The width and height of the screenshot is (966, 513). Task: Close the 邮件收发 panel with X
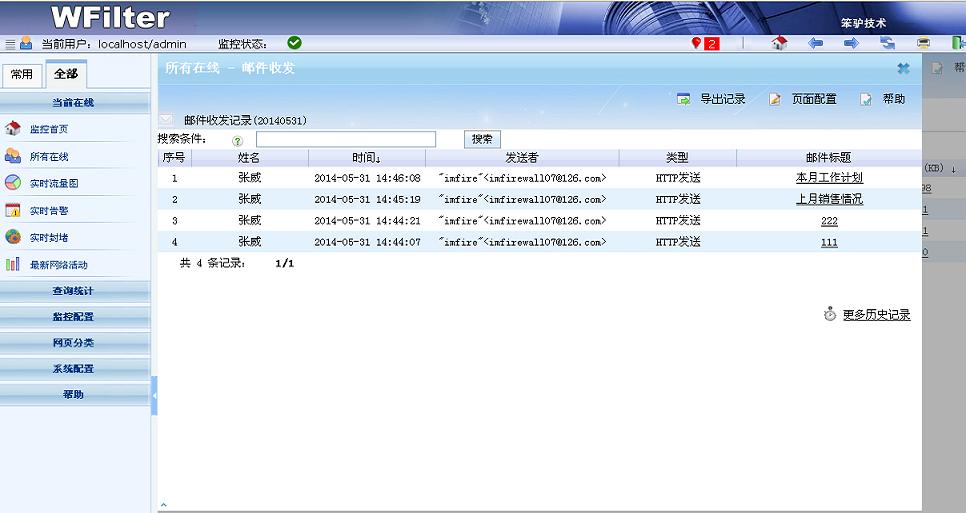click(903, 68)
